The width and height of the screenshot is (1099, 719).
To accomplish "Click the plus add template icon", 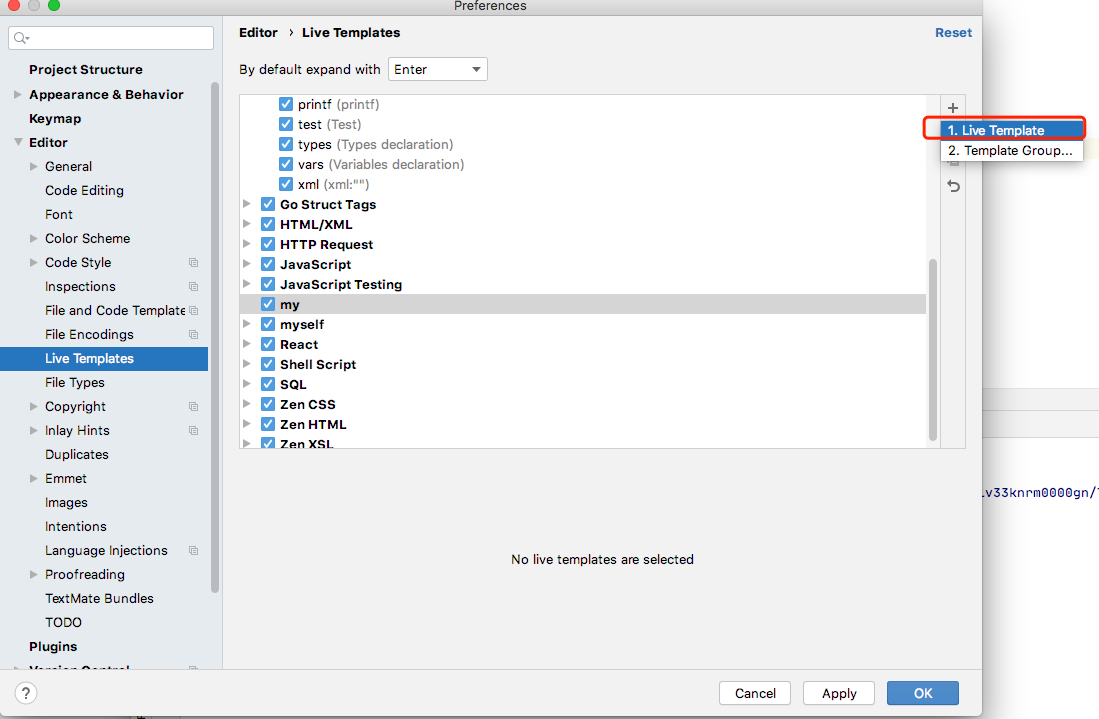I will click(x=953, y=108).
